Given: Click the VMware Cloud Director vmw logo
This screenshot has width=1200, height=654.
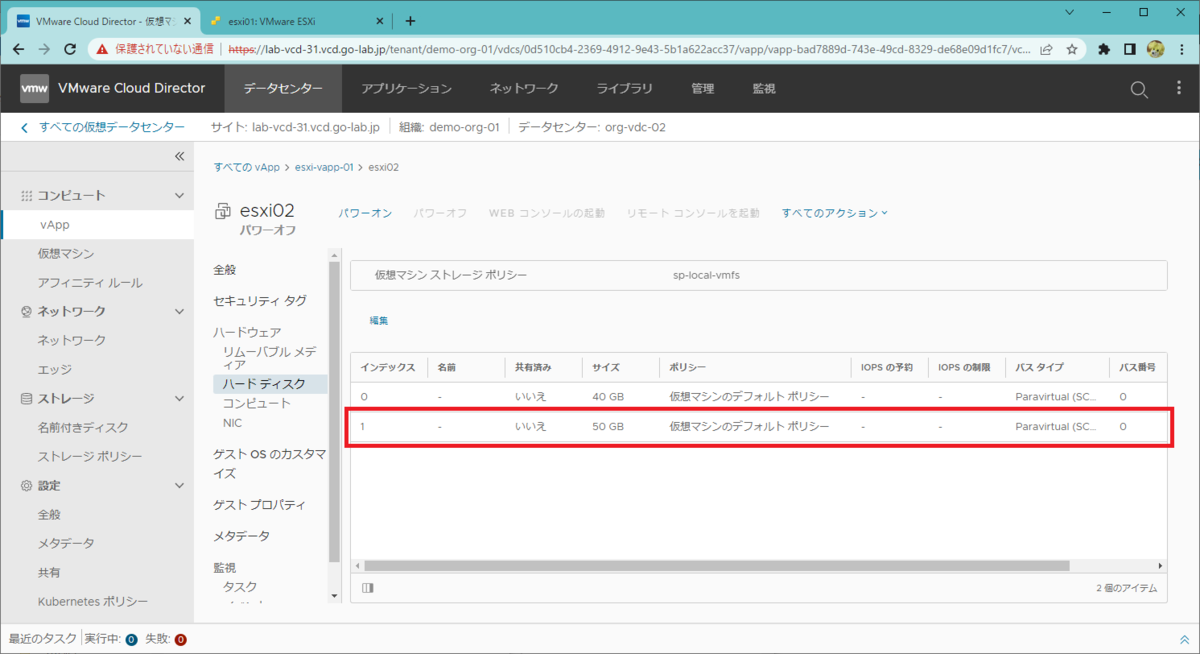Looking at the screenshot, I should click(34, 88).
